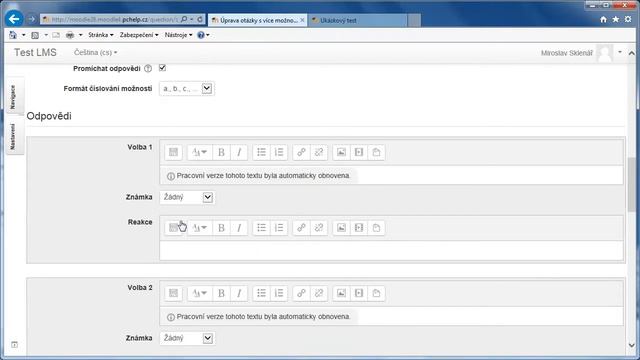Open user menu arrow beside Miroslav Sklenář

tap(620, 52)
